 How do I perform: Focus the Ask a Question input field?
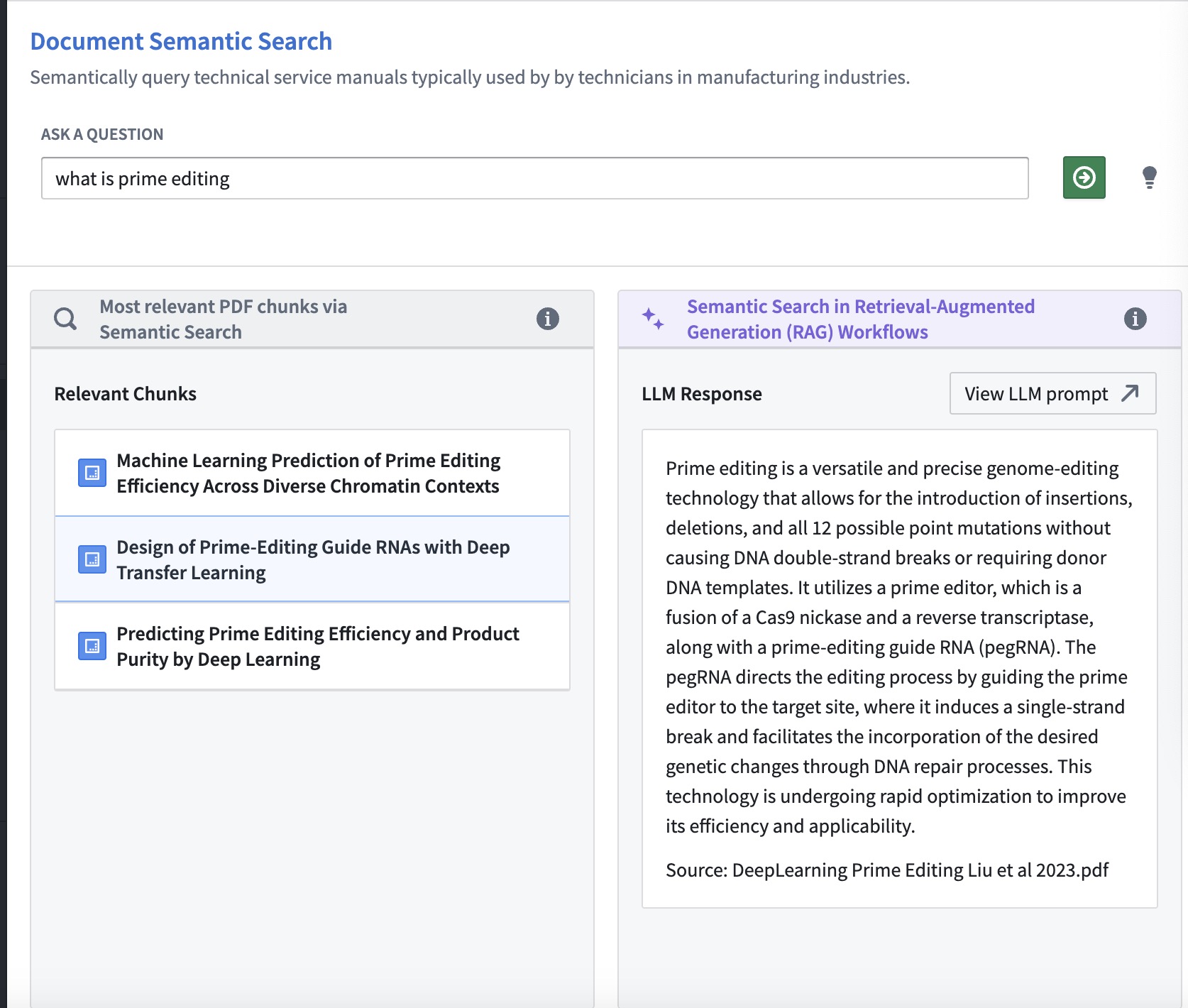534,178
